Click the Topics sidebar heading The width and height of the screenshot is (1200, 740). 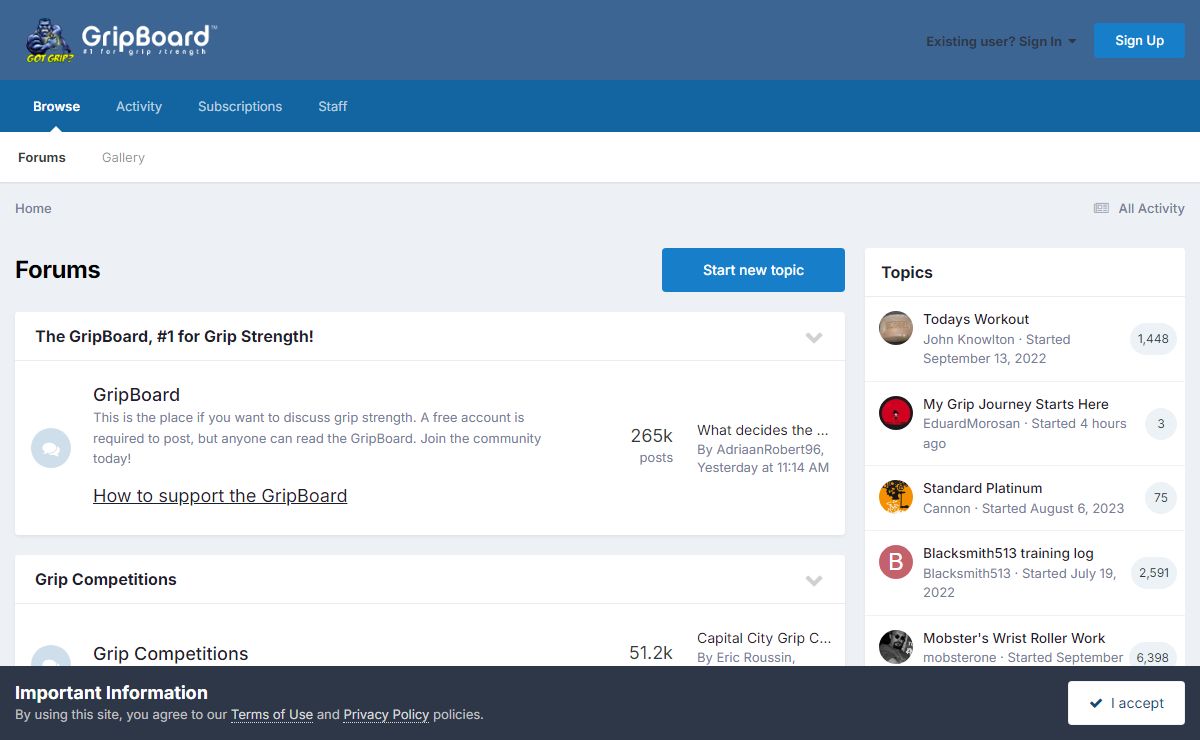tap(907, 272)
